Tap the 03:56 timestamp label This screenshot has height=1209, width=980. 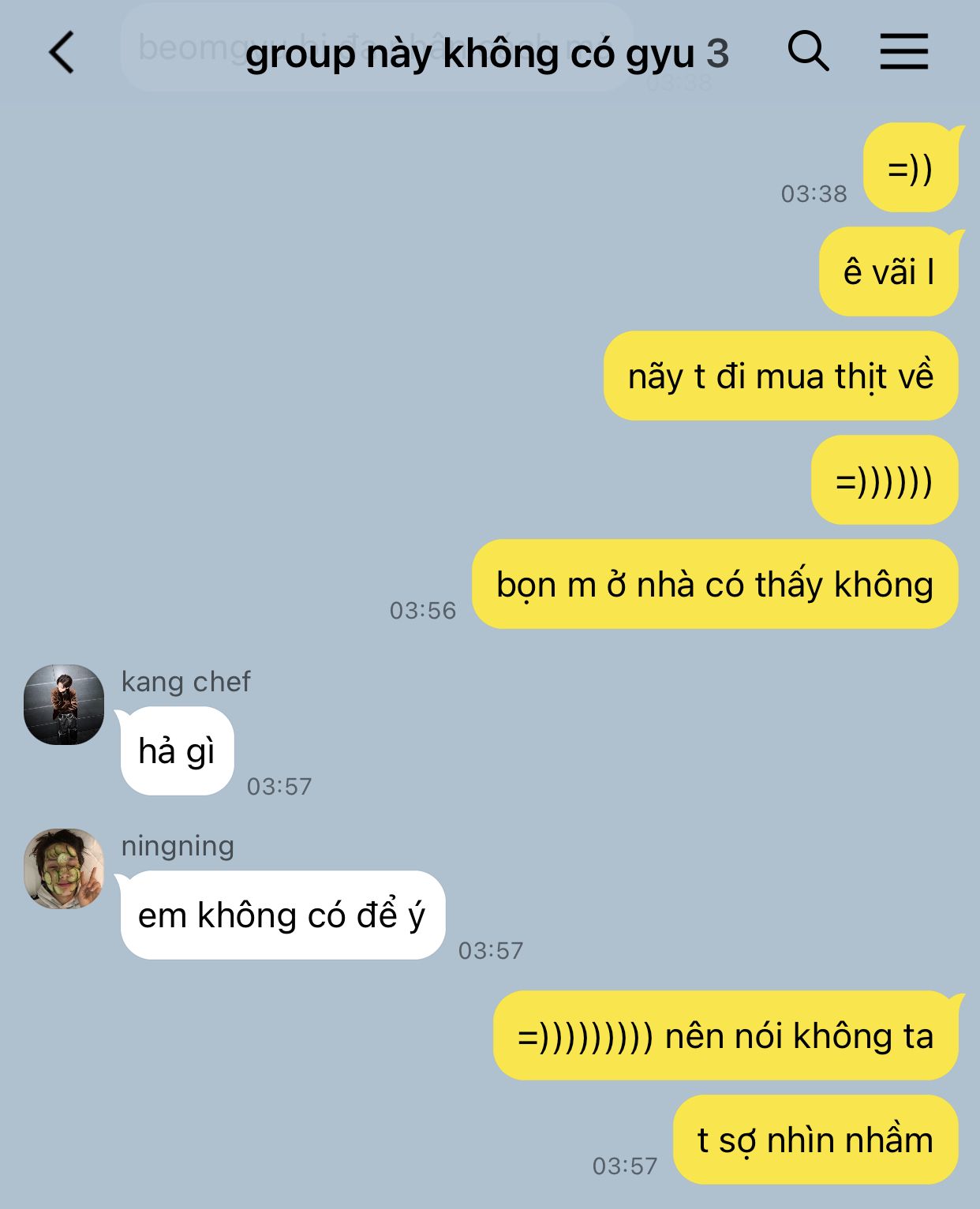click(x=423, y=610)
